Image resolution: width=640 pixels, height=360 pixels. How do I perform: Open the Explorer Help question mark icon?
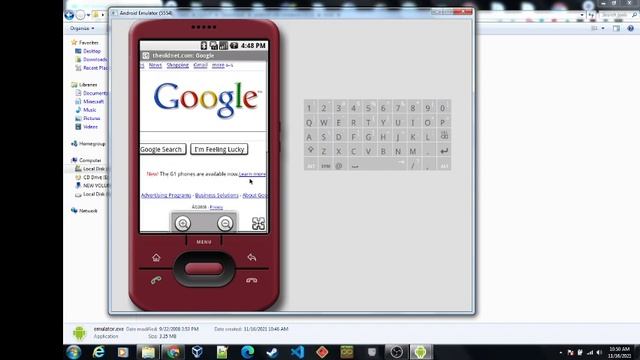click(x=631, y=28)
